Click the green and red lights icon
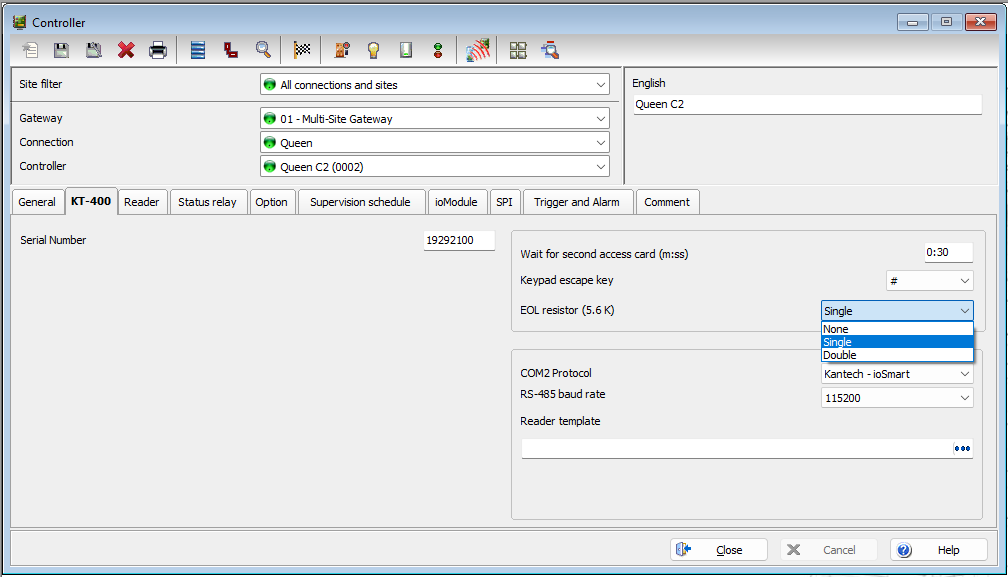 pos(438,50)
